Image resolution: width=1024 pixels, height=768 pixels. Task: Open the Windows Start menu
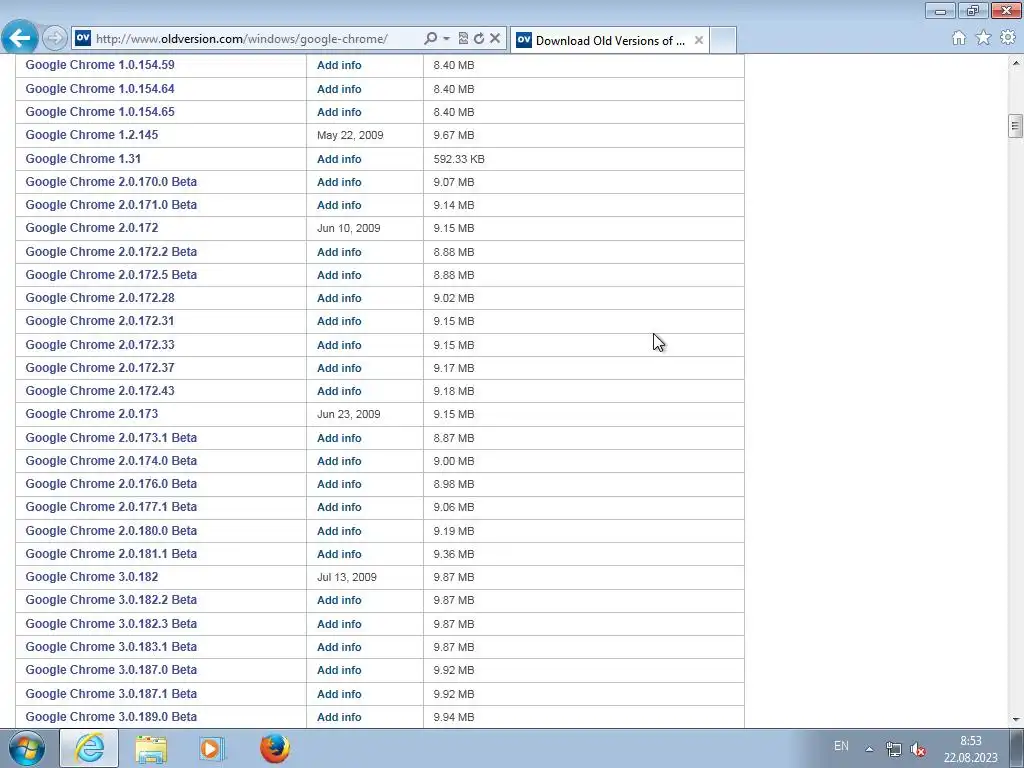click(27, 748)
